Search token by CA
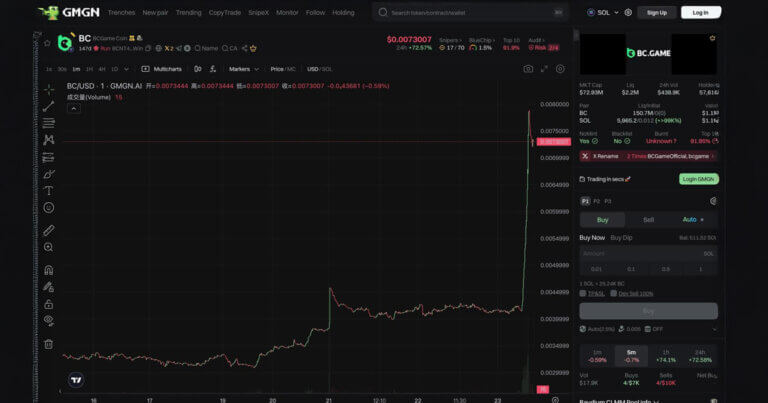 [230, 48]
